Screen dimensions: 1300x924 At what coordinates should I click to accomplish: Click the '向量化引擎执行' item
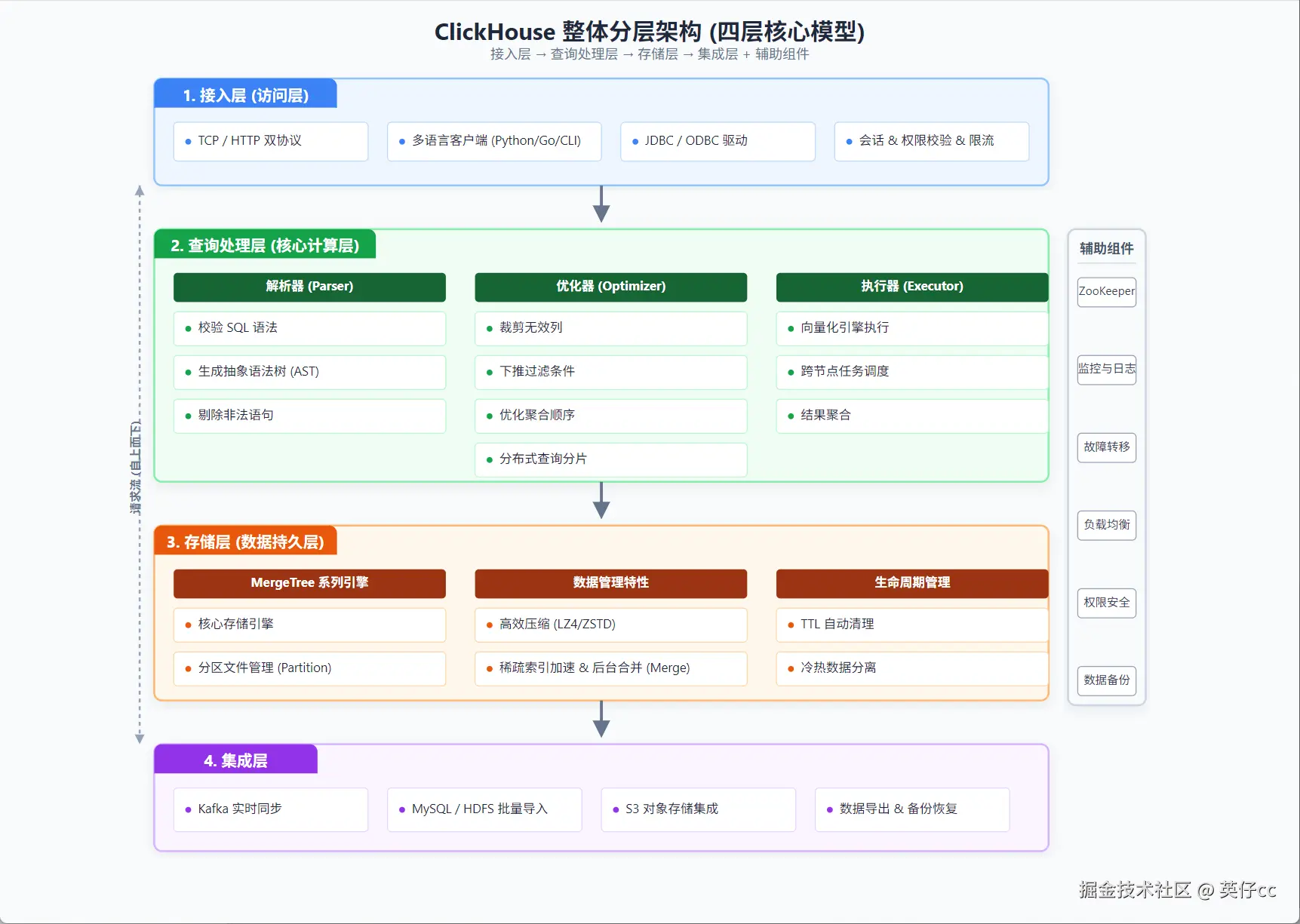912,328
